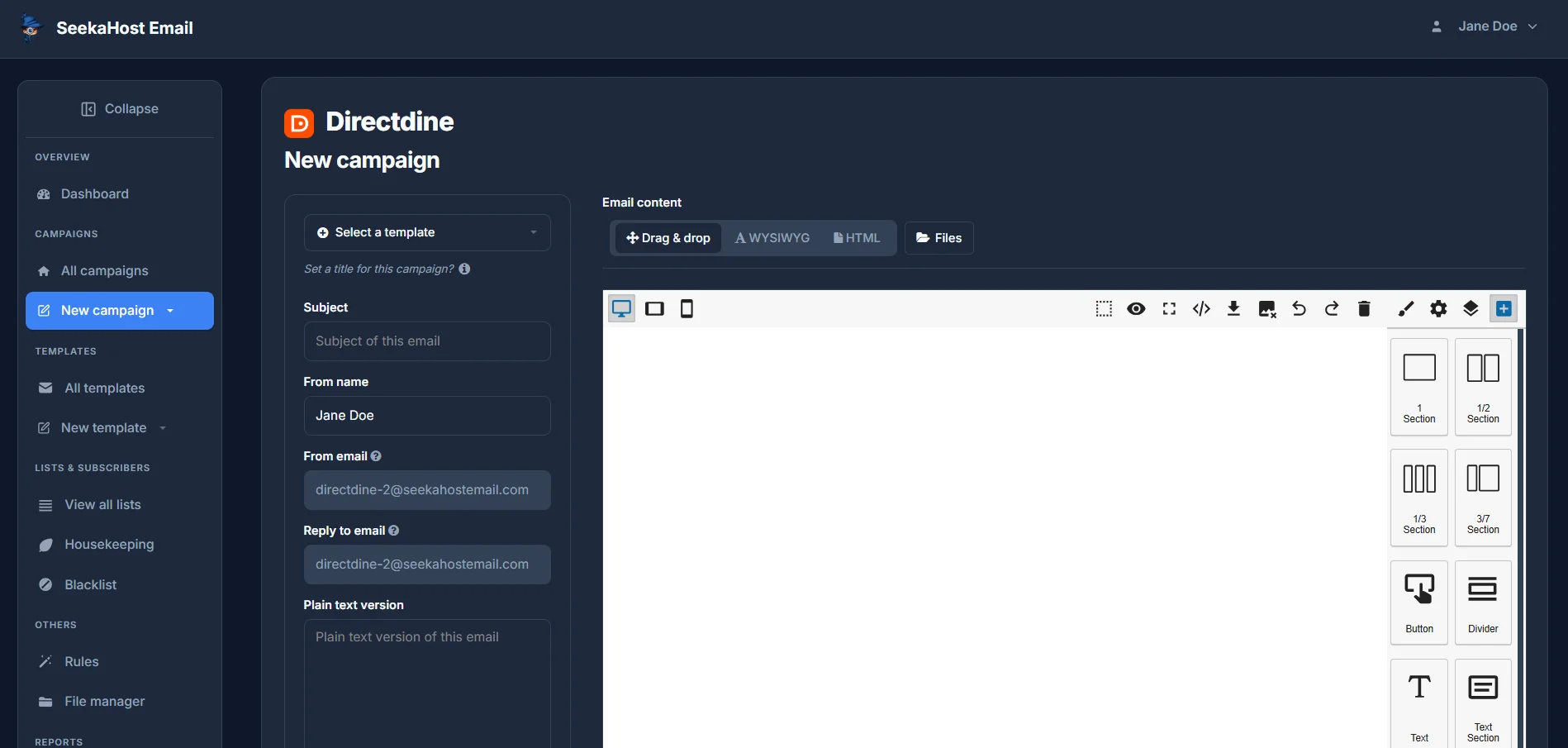The height and width of the screenshot is (748, 1568).
Task: Switch to HTML editor tab
Action: click(857, 238)
